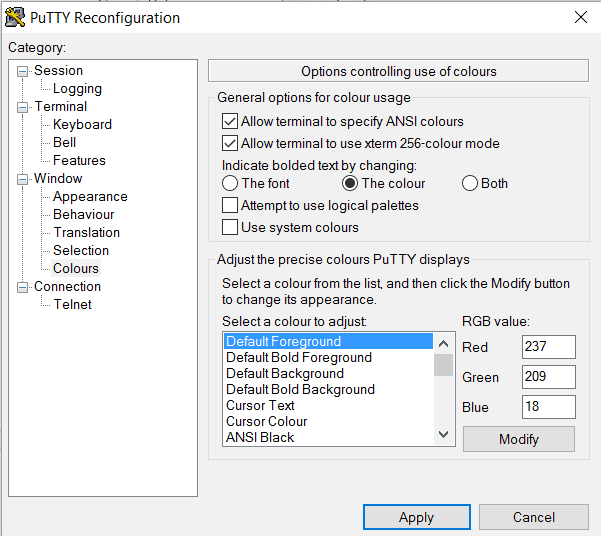Enable Allow terminal to specify ANSI colours

[x=230, y=121]
